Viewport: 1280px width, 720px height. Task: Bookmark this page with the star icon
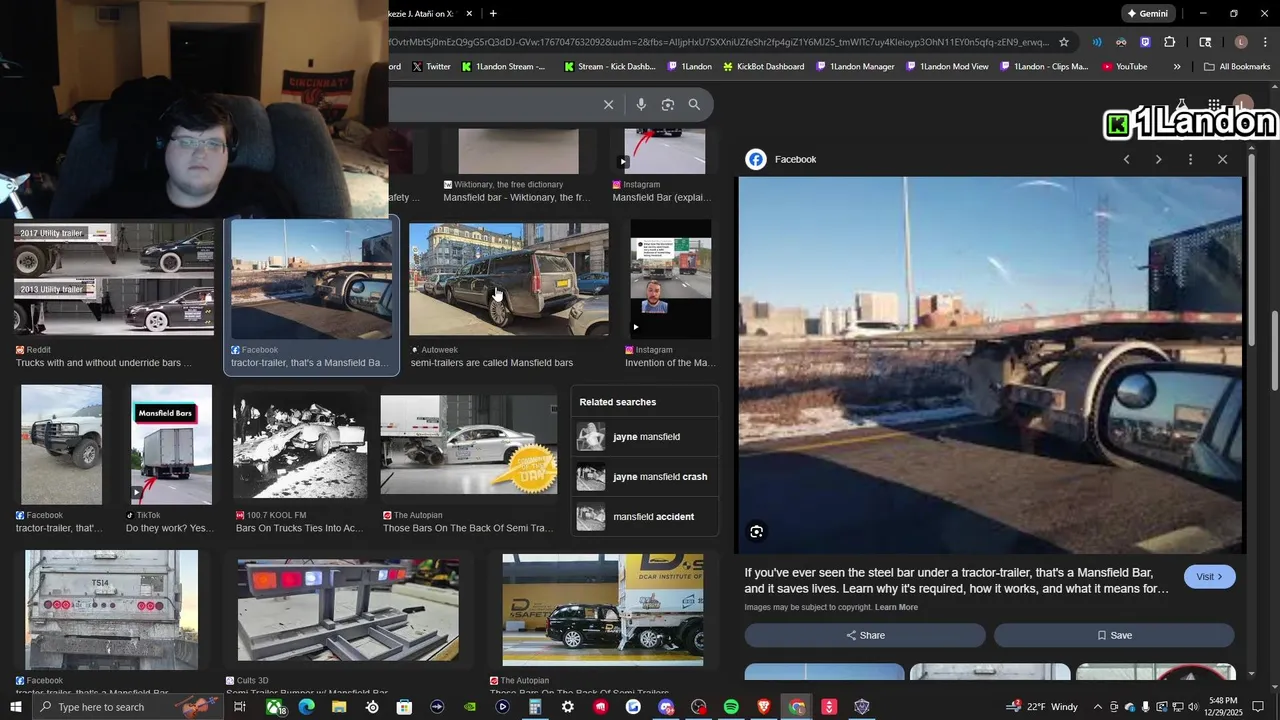coord(1064,42)
